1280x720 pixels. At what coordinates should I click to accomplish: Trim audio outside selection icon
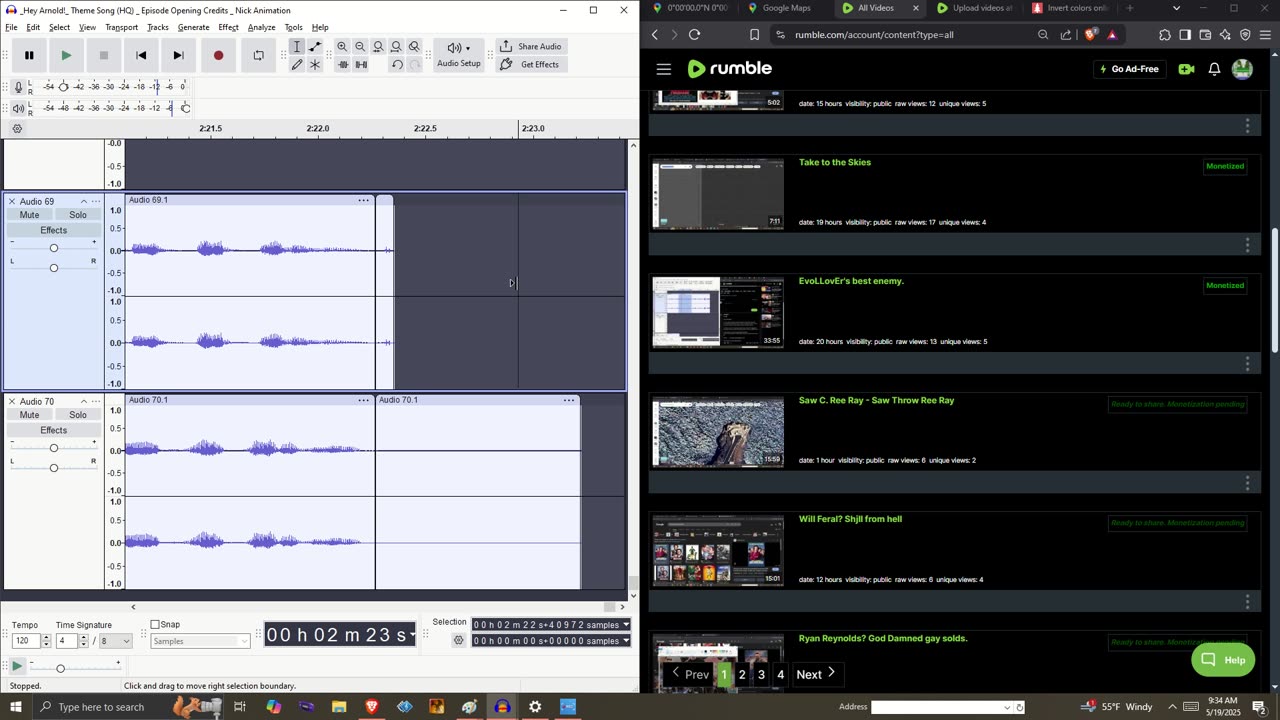[x=343, y=65]
